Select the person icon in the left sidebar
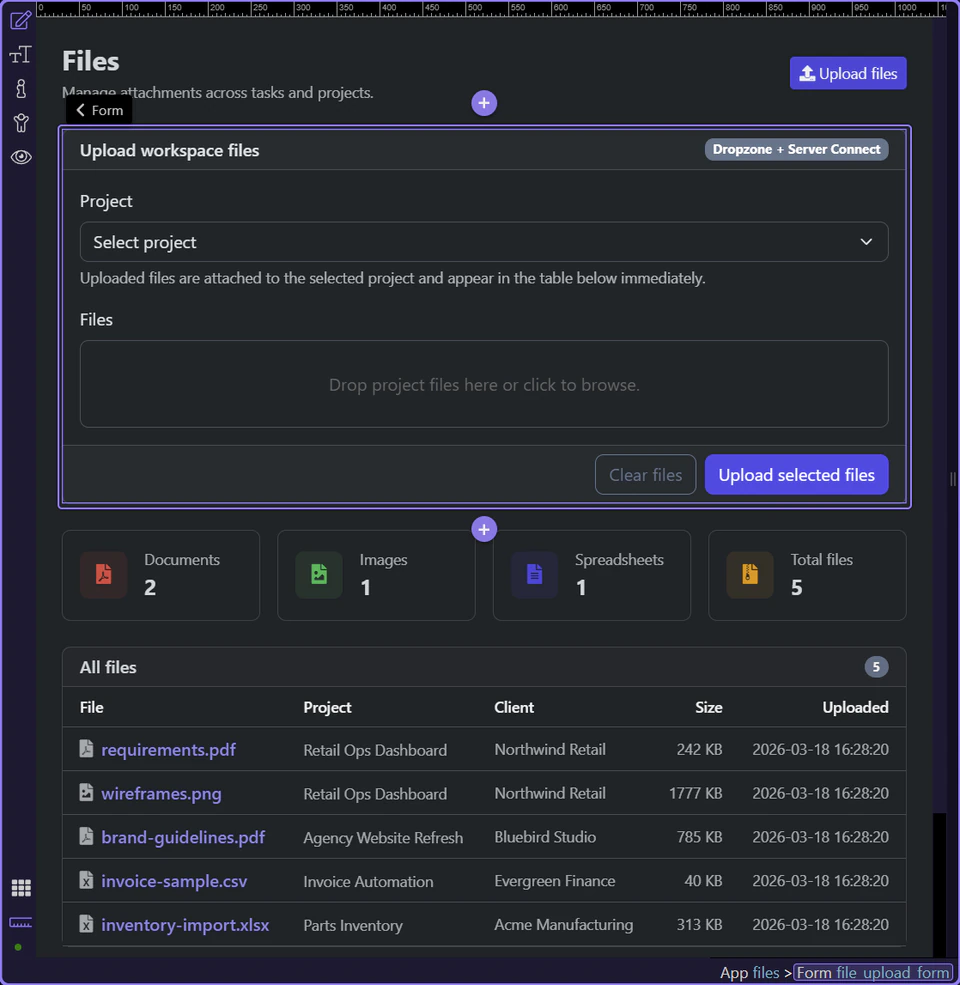 click(20, 122)
